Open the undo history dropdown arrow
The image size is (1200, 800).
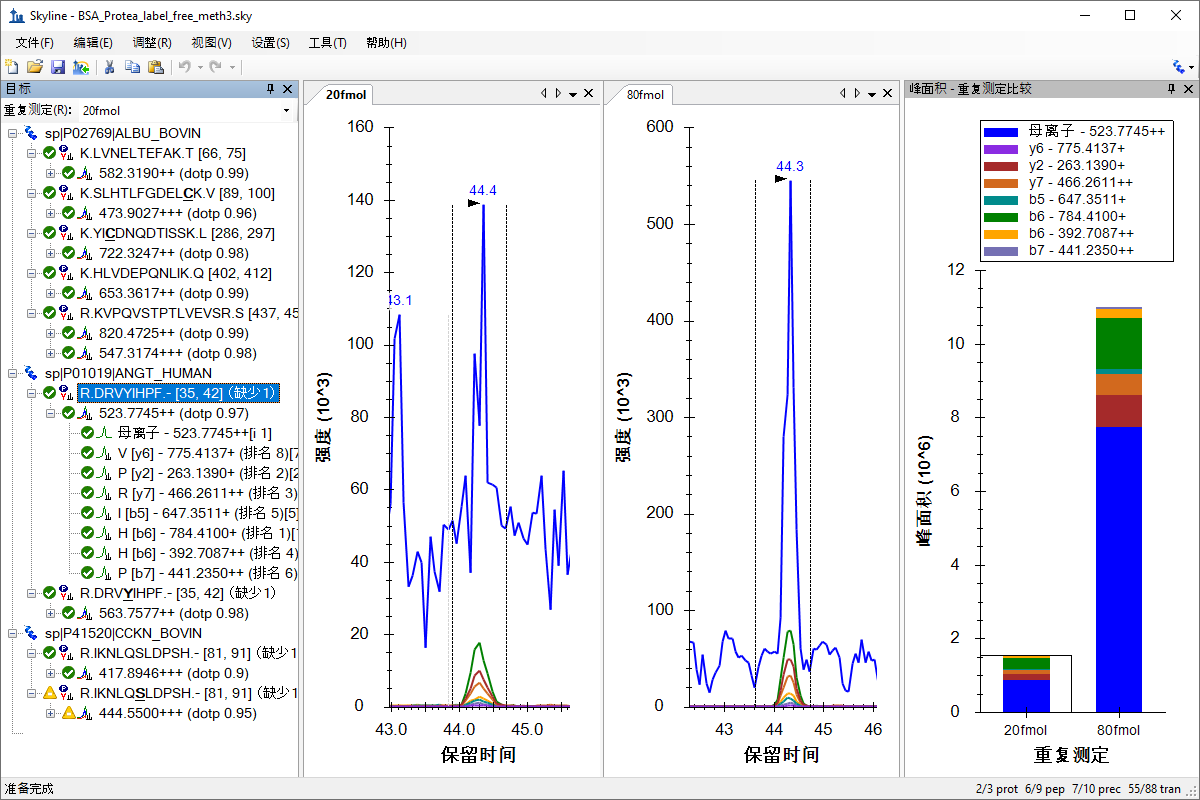tap(200, 67)
